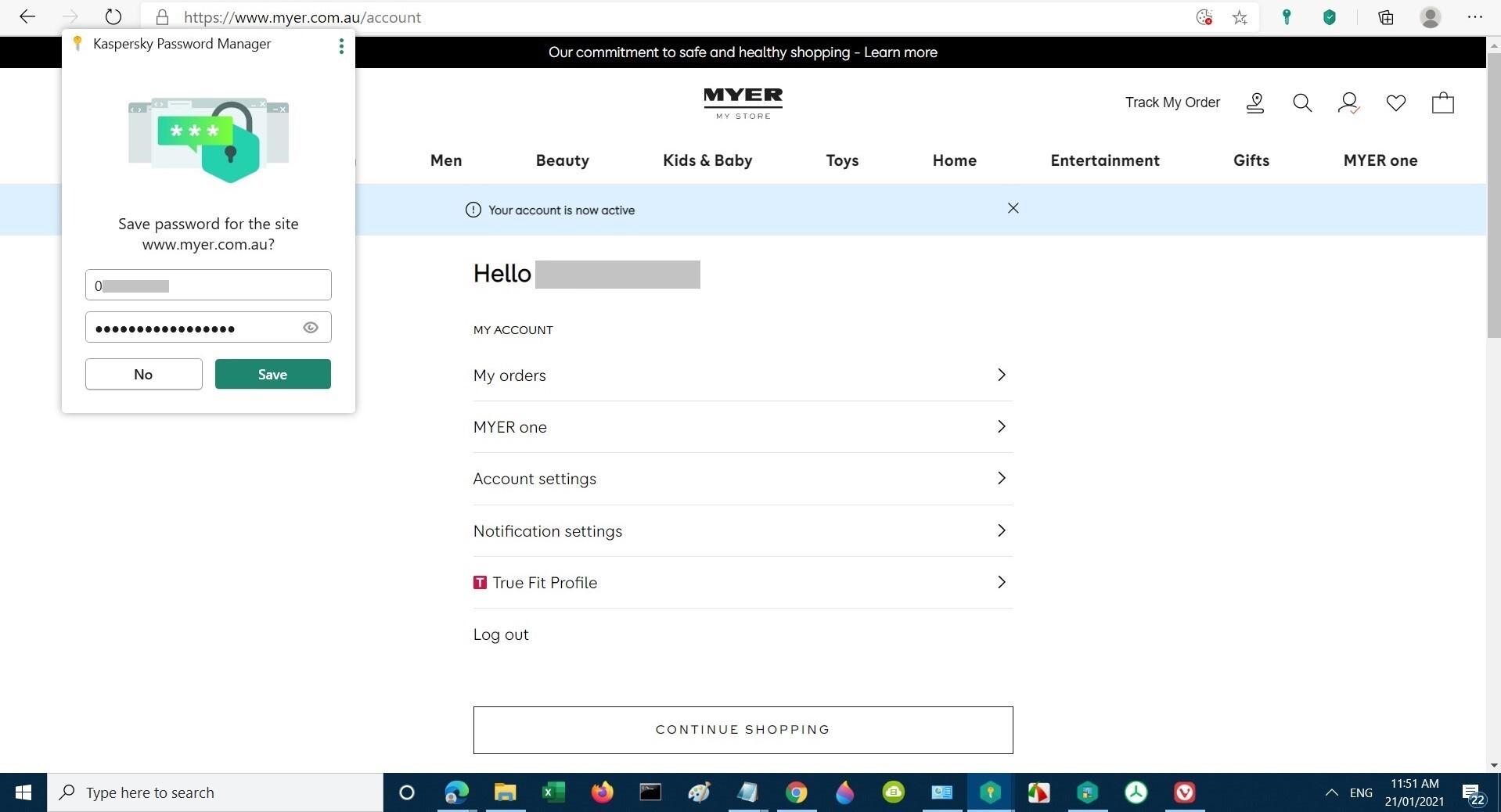This screenshot has width=1501, height=812.
Task: Open the browser profile avatar
Action: pyautogui.click(x=1431, y=17)
